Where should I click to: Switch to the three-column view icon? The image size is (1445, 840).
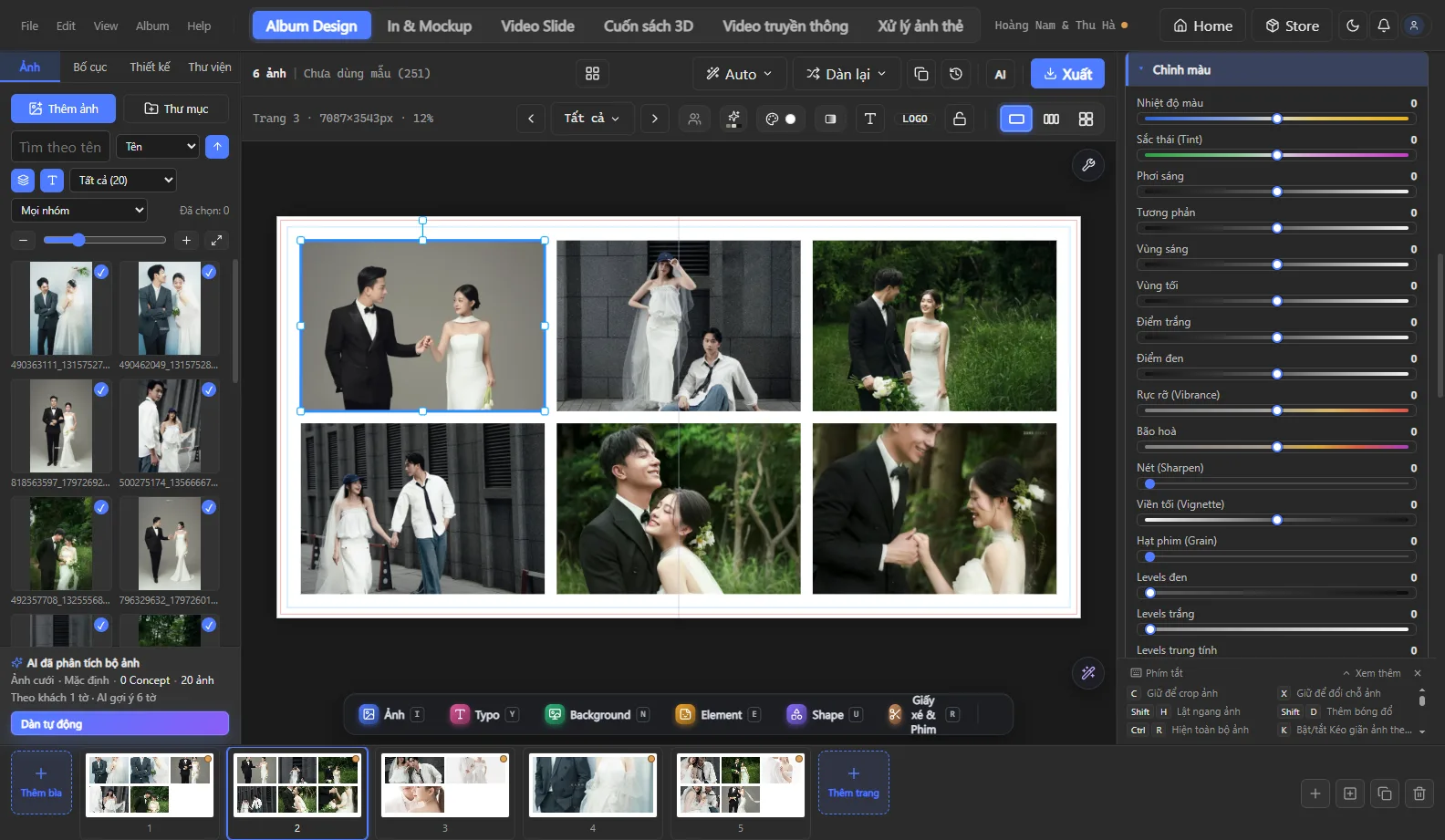pyautogui.click(x=1051, y=119)
